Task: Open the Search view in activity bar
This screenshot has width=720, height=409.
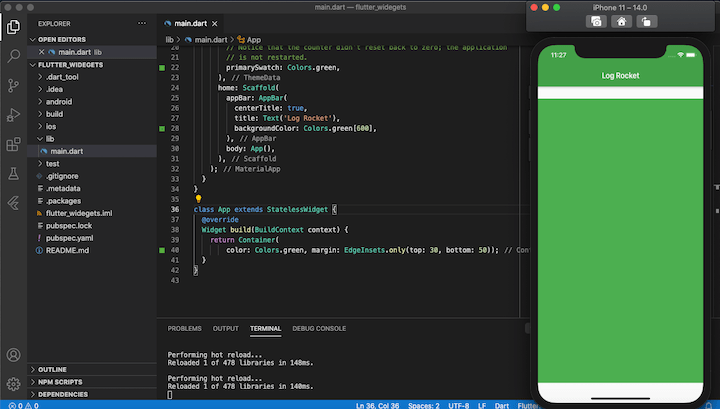Action: click(x=13, y=56)
